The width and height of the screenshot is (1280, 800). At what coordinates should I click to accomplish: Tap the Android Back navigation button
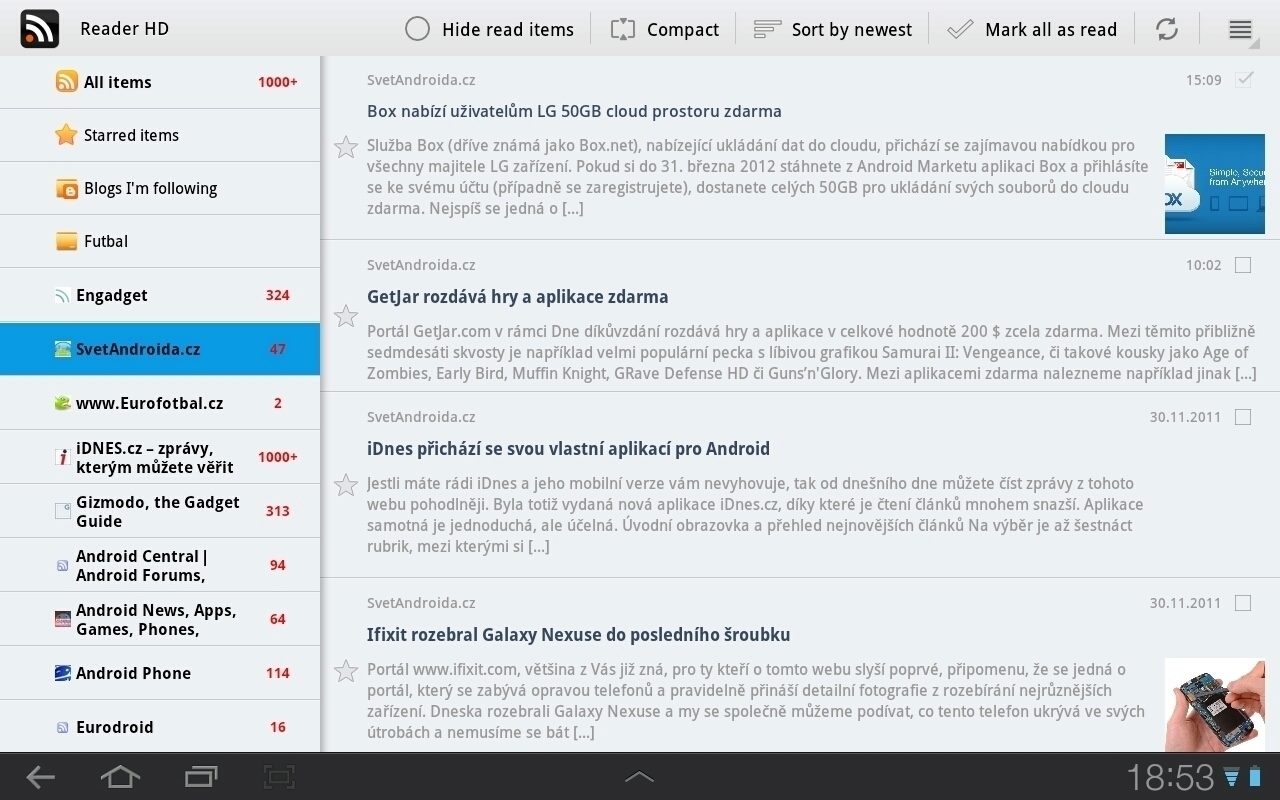coord(40,777)
